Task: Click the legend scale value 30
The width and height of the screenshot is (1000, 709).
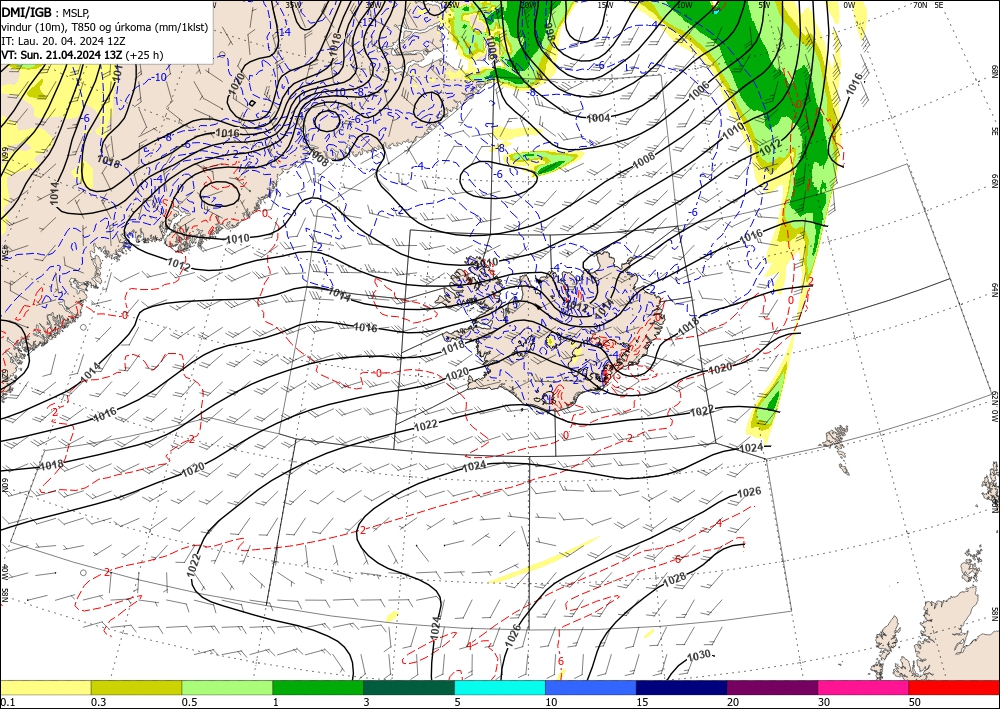Action: click(824, 702)
